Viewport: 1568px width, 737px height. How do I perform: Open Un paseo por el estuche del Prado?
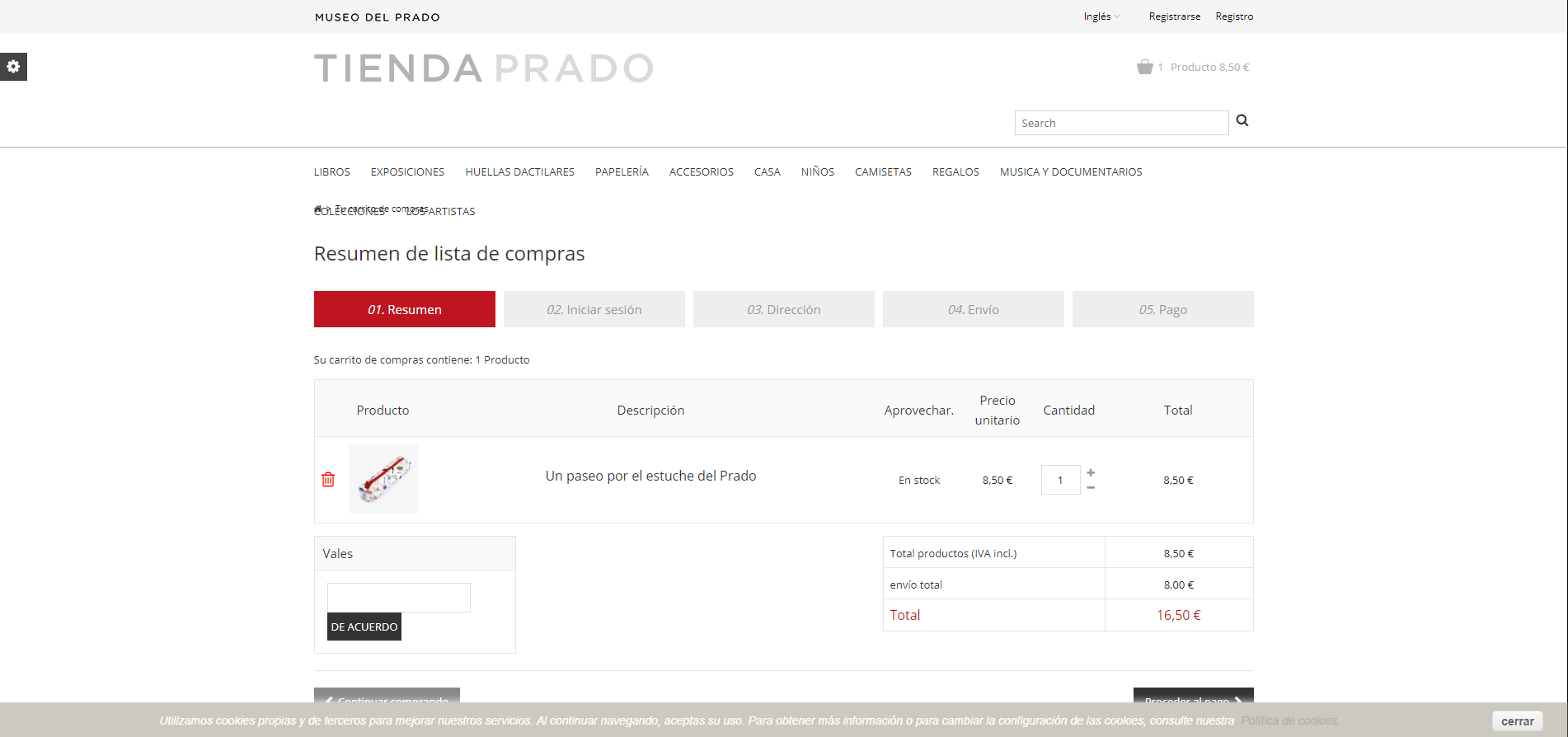click(x=650, y=476)
